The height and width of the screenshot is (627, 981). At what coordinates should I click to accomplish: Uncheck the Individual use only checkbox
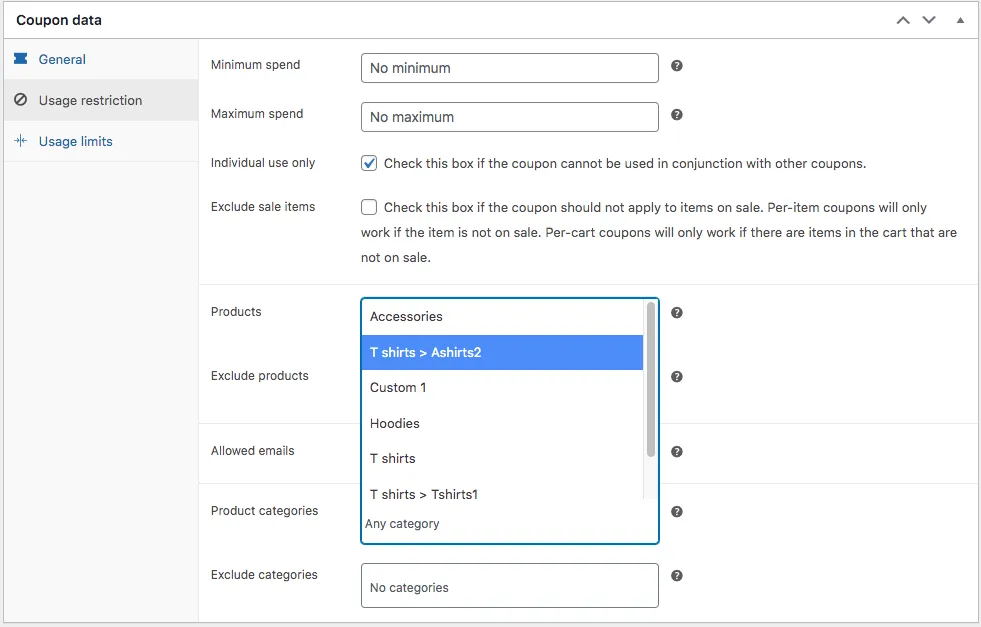point(369,163)
